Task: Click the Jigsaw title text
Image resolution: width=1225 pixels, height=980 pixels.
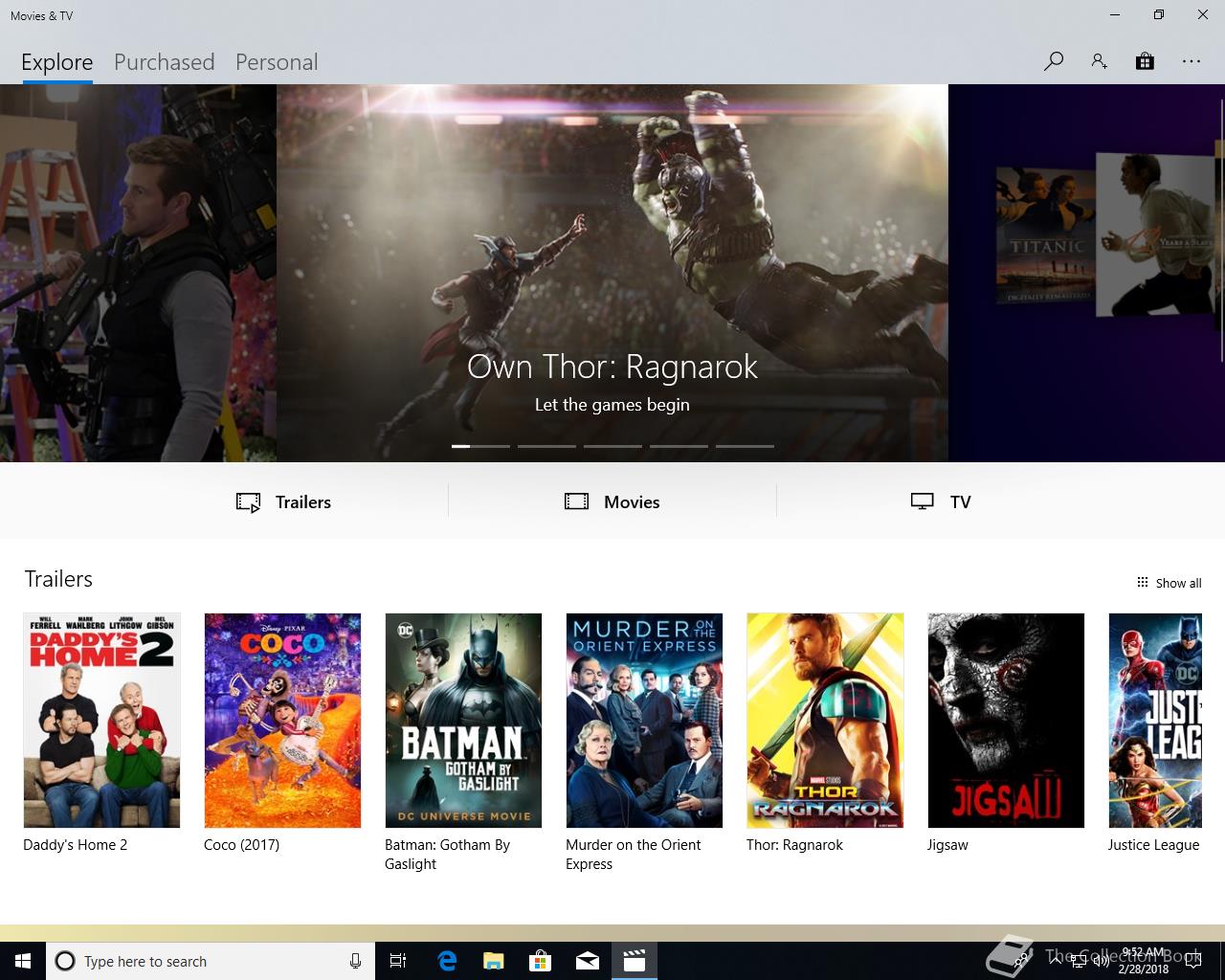Action: point(947,845)
